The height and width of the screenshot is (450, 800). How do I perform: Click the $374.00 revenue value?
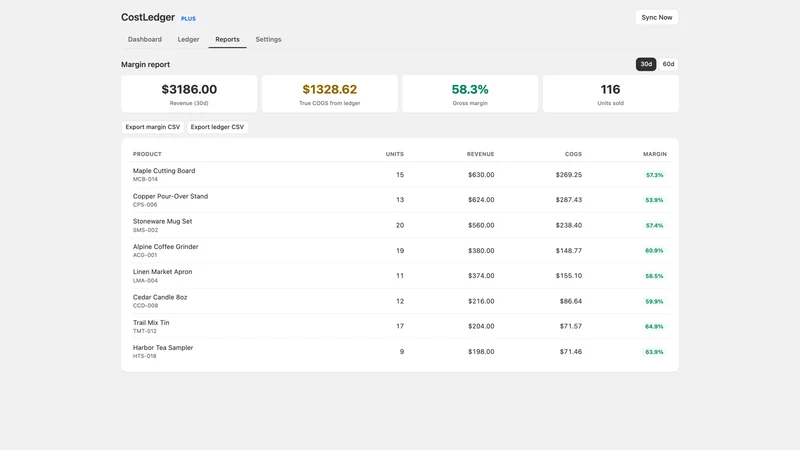(x=481, y=276)
